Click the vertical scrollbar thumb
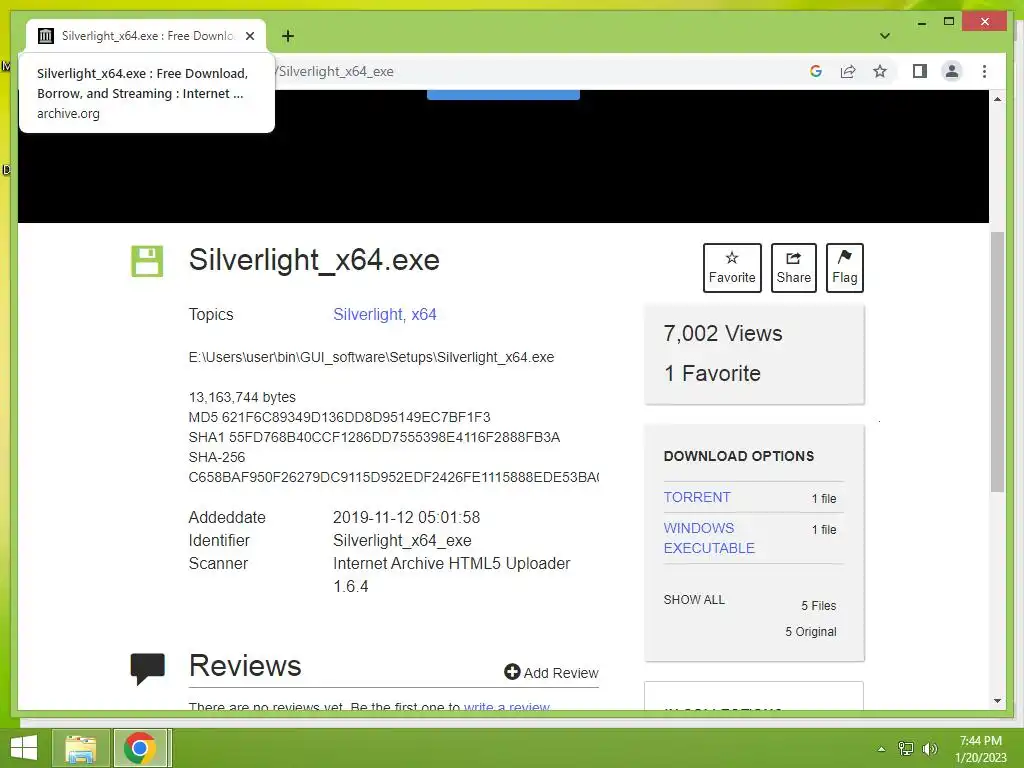 (997, 362)
